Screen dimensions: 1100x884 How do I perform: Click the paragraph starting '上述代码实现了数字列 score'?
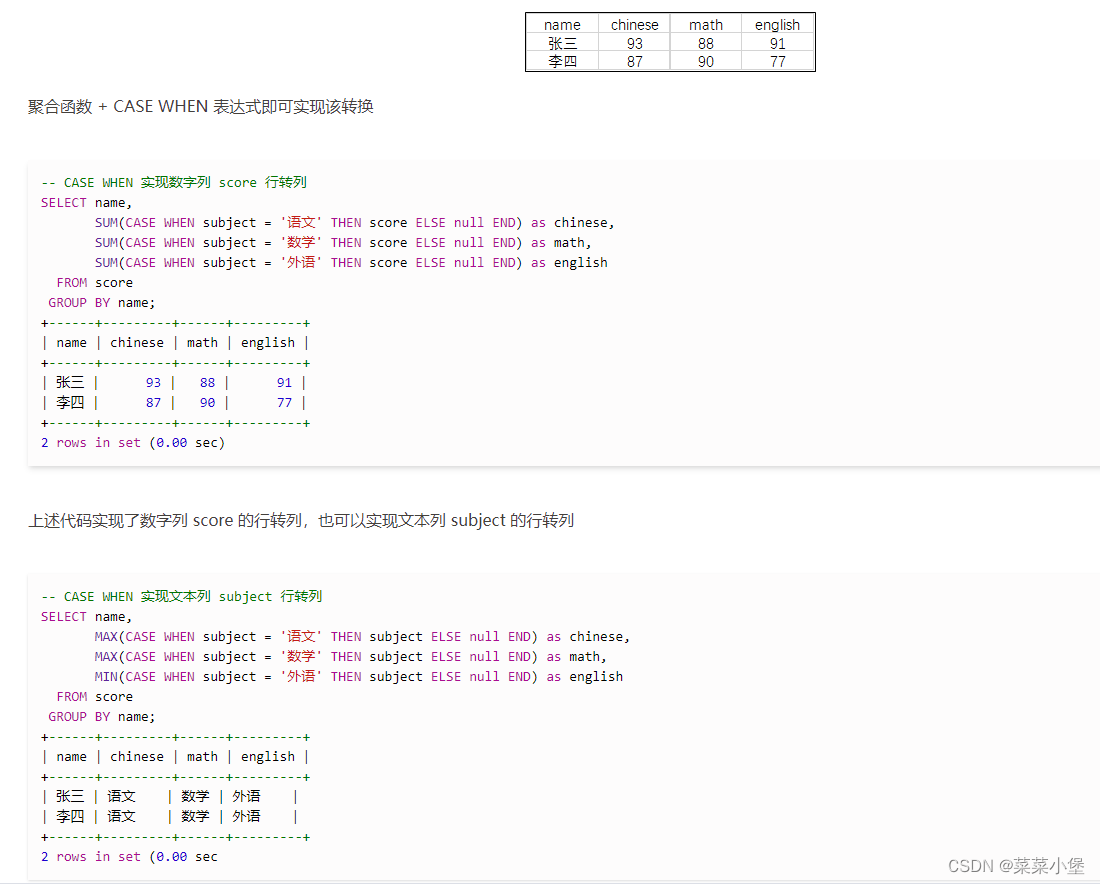click(x=301, y=521)
